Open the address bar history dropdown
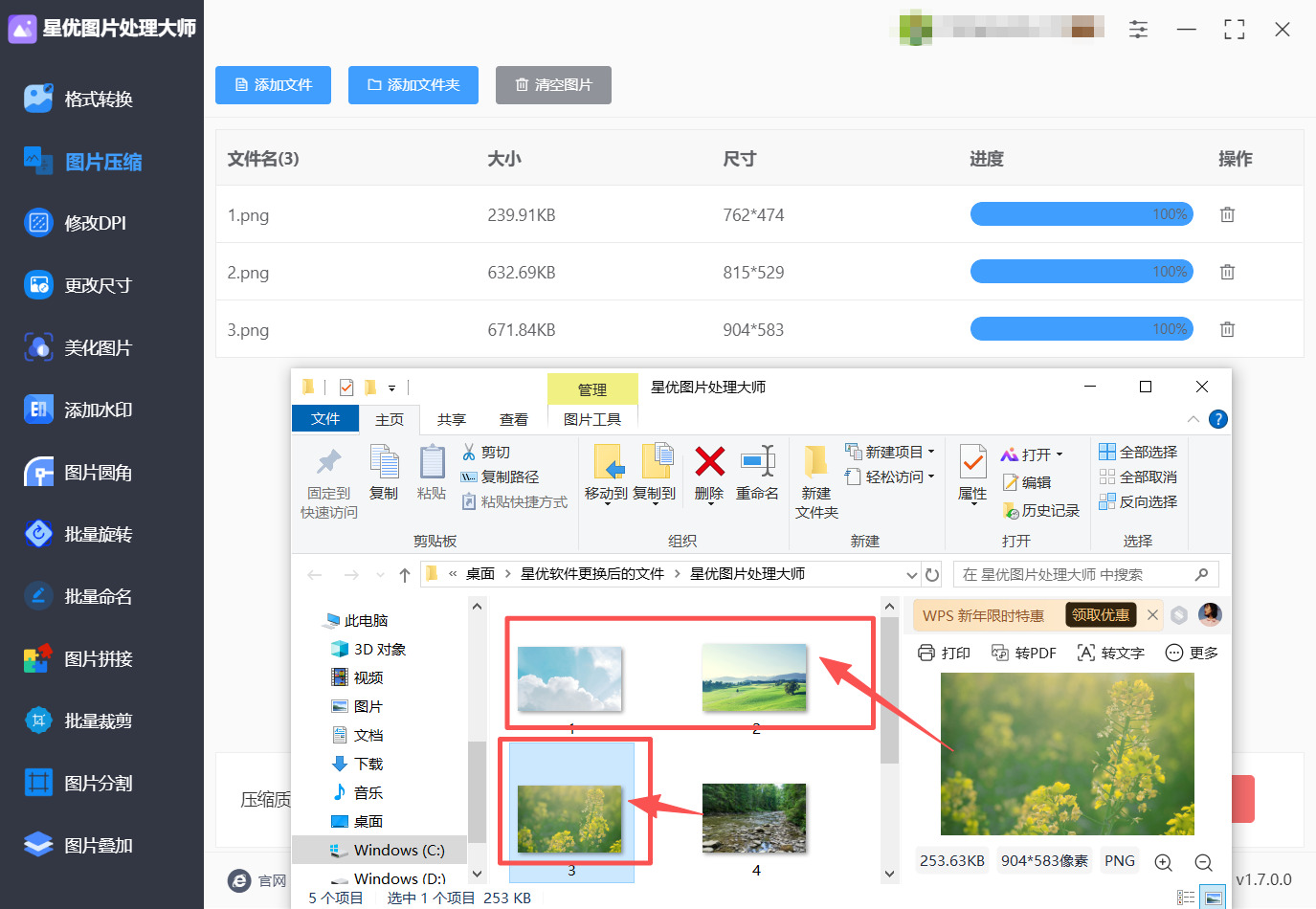This screenshot has width=1316, height=909. coord(912,575)
